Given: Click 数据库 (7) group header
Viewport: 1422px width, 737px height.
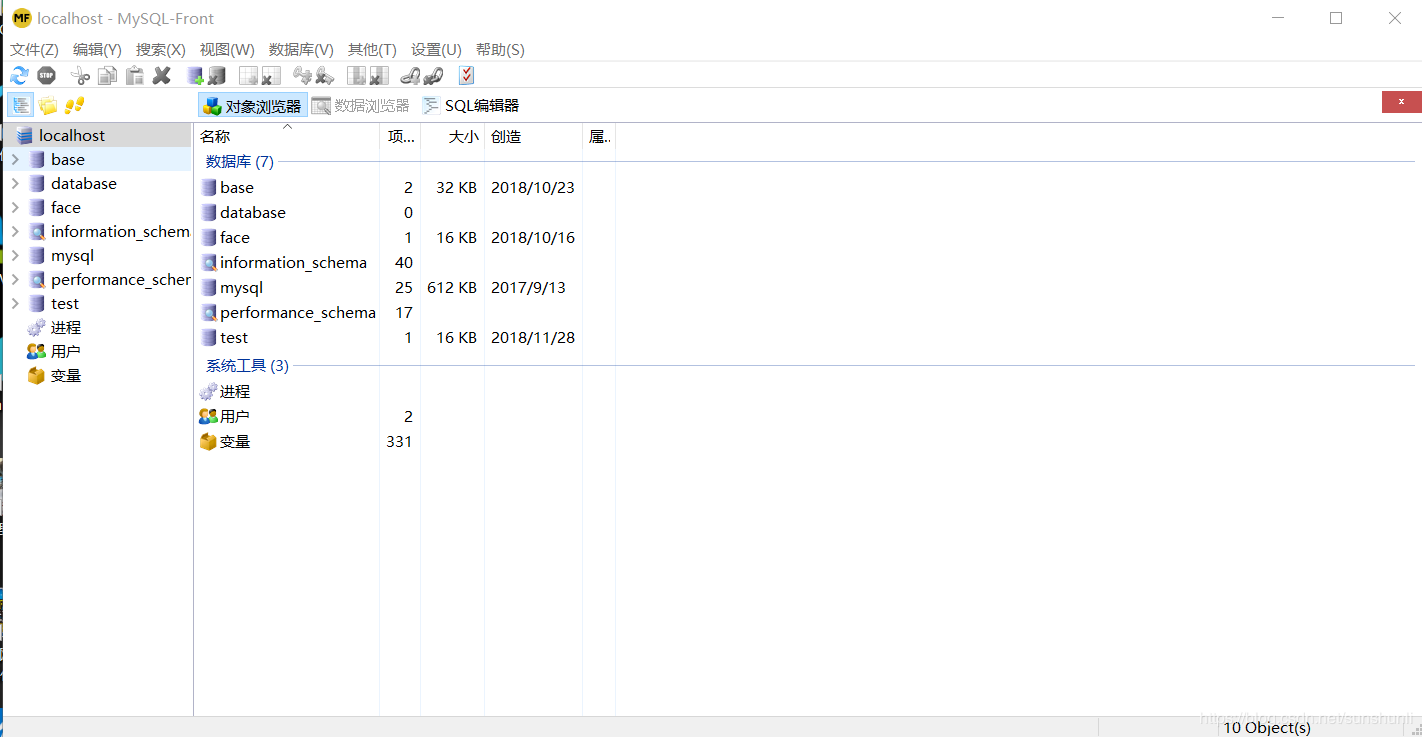Looking at the screenshot, I should coord(240,161).
